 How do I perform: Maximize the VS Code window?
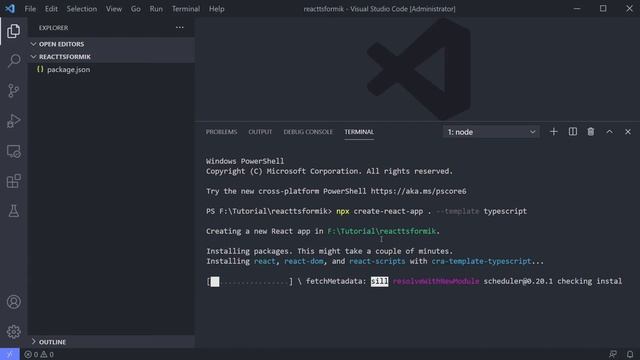click(603, 9)
